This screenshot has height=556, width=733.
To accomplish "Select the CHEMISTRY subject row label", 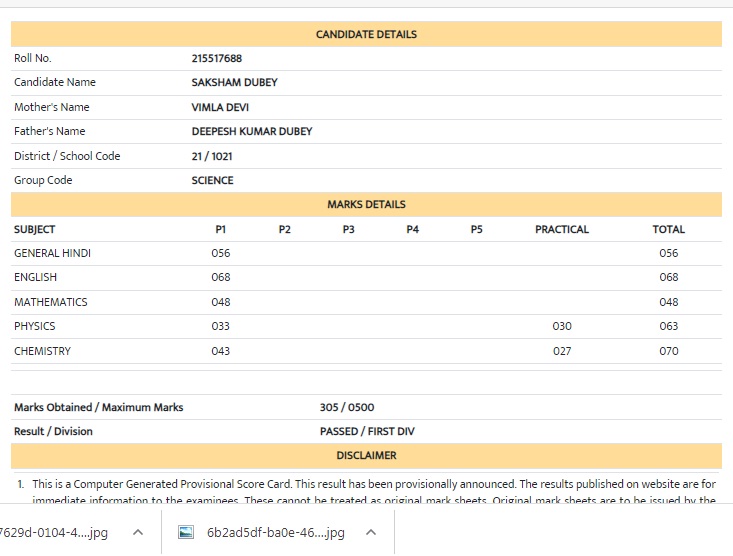I will tap(43, 351).
